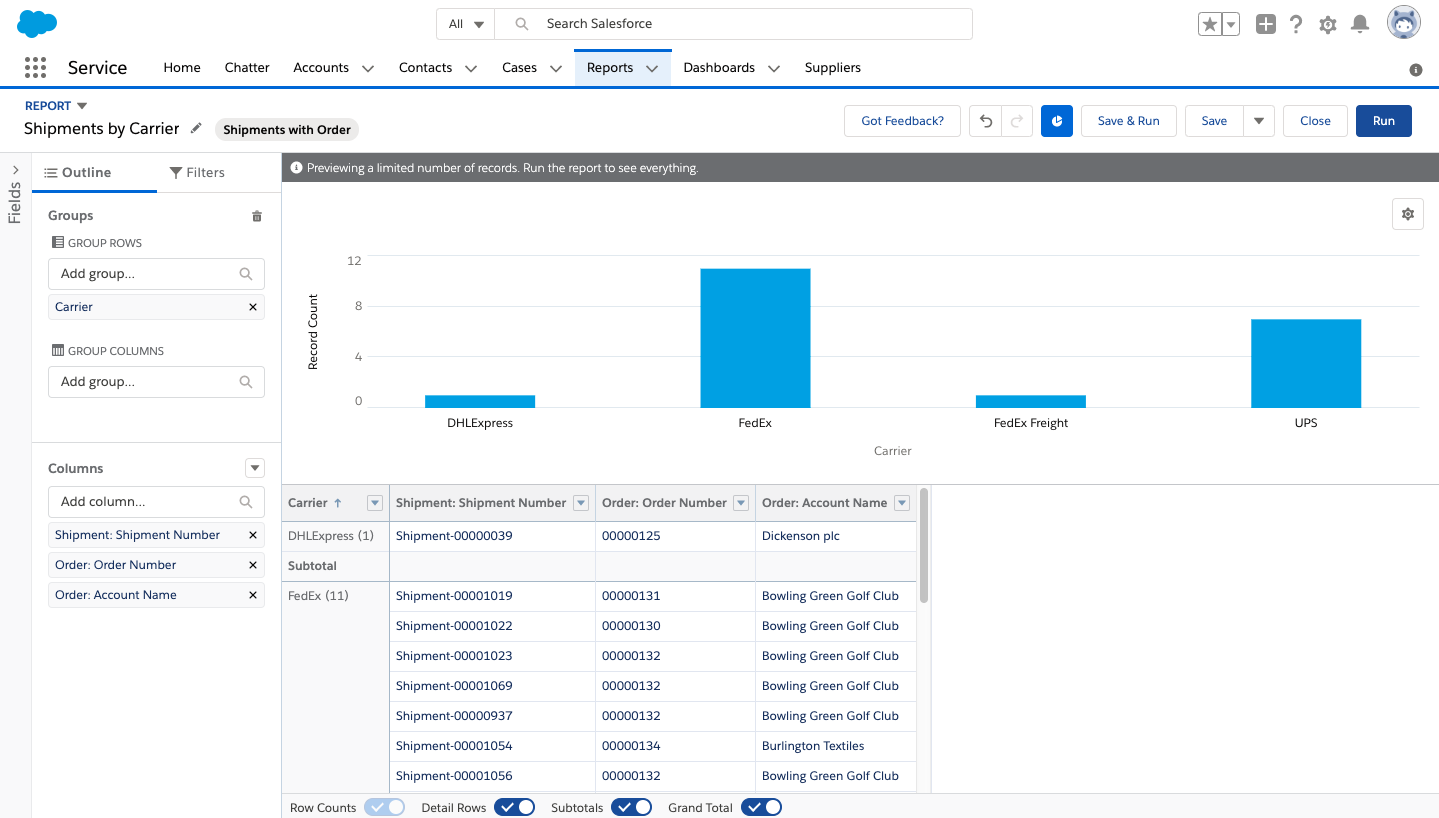Image resolution: width=1439 pixels, height=818 pixels.
Task: Open the App Launcher grid icon
Action: tap(35, 67)
